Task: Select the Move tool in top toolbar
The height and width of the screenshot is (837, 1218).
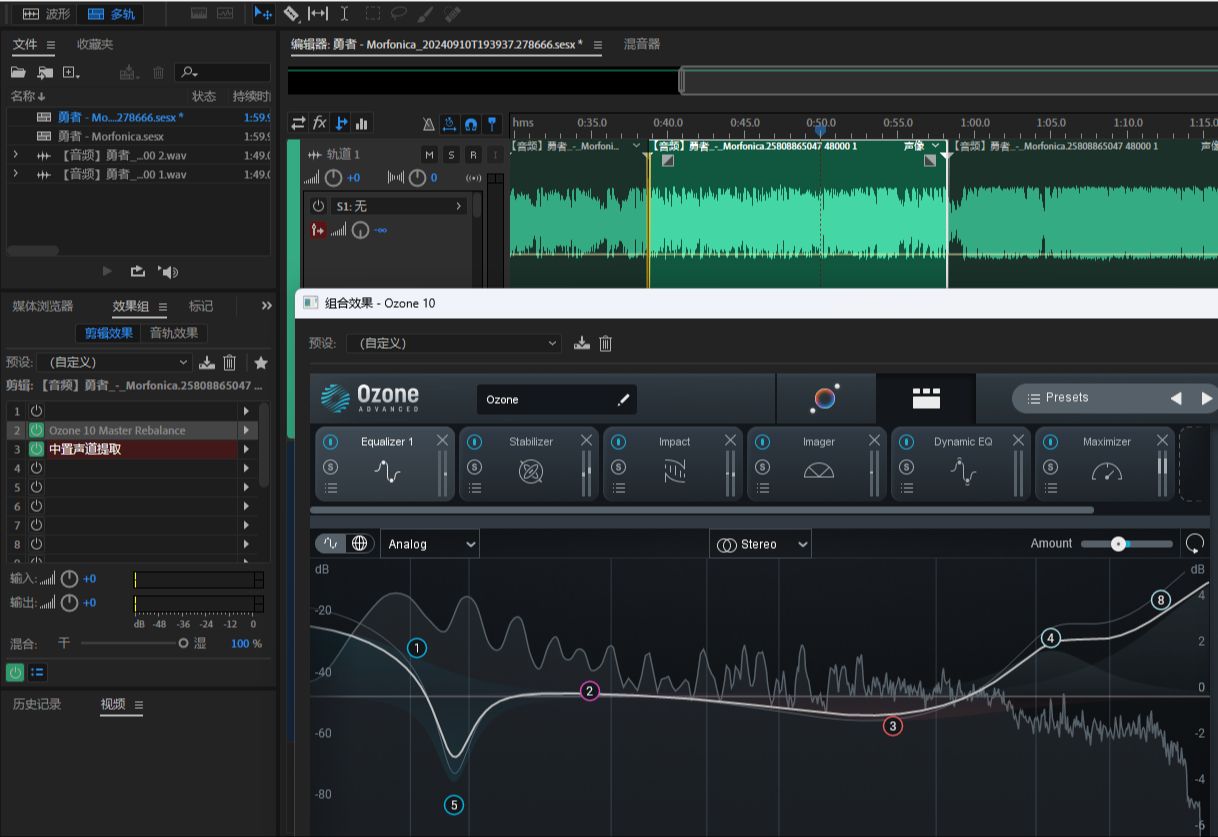Action: point(263,14)
